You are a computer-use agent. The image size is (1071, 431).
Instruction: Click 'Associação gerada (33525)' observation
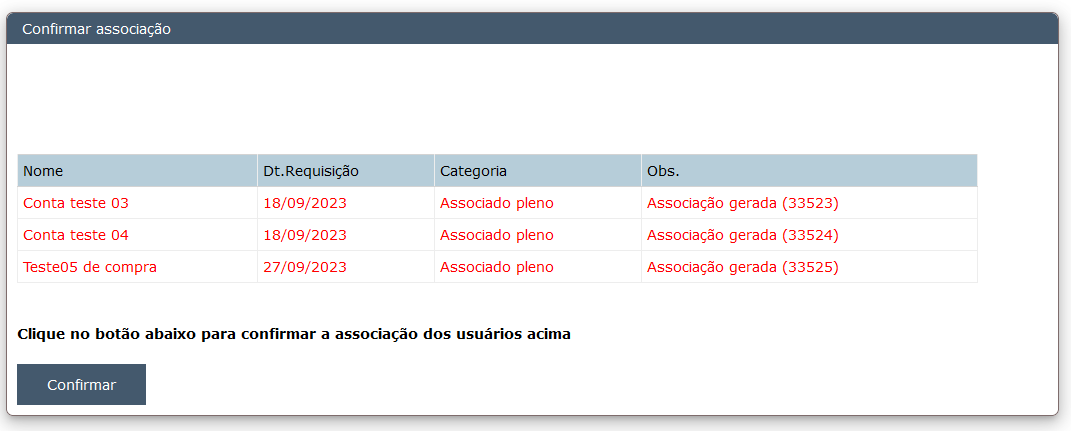pyautogui.click(x=742, y=267)
